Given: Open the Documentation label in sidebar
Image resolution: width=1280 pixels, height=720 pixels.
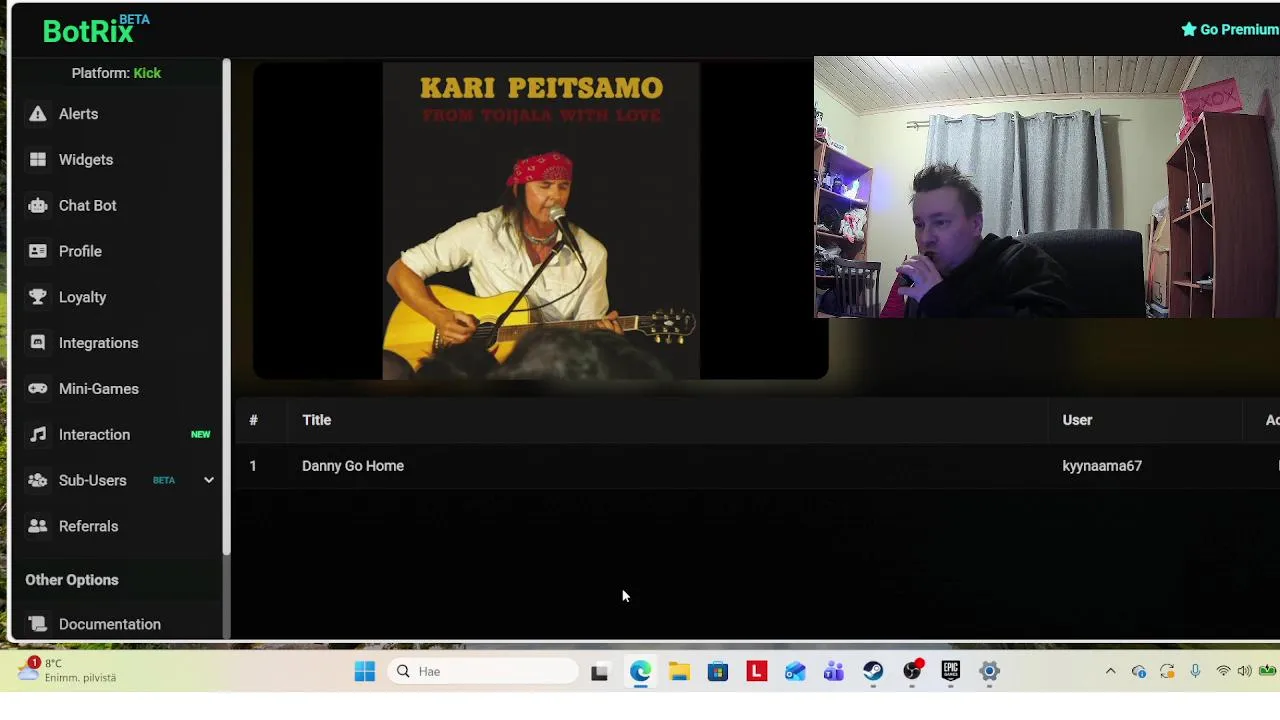Looking at the screenshot, I should 110,624.
